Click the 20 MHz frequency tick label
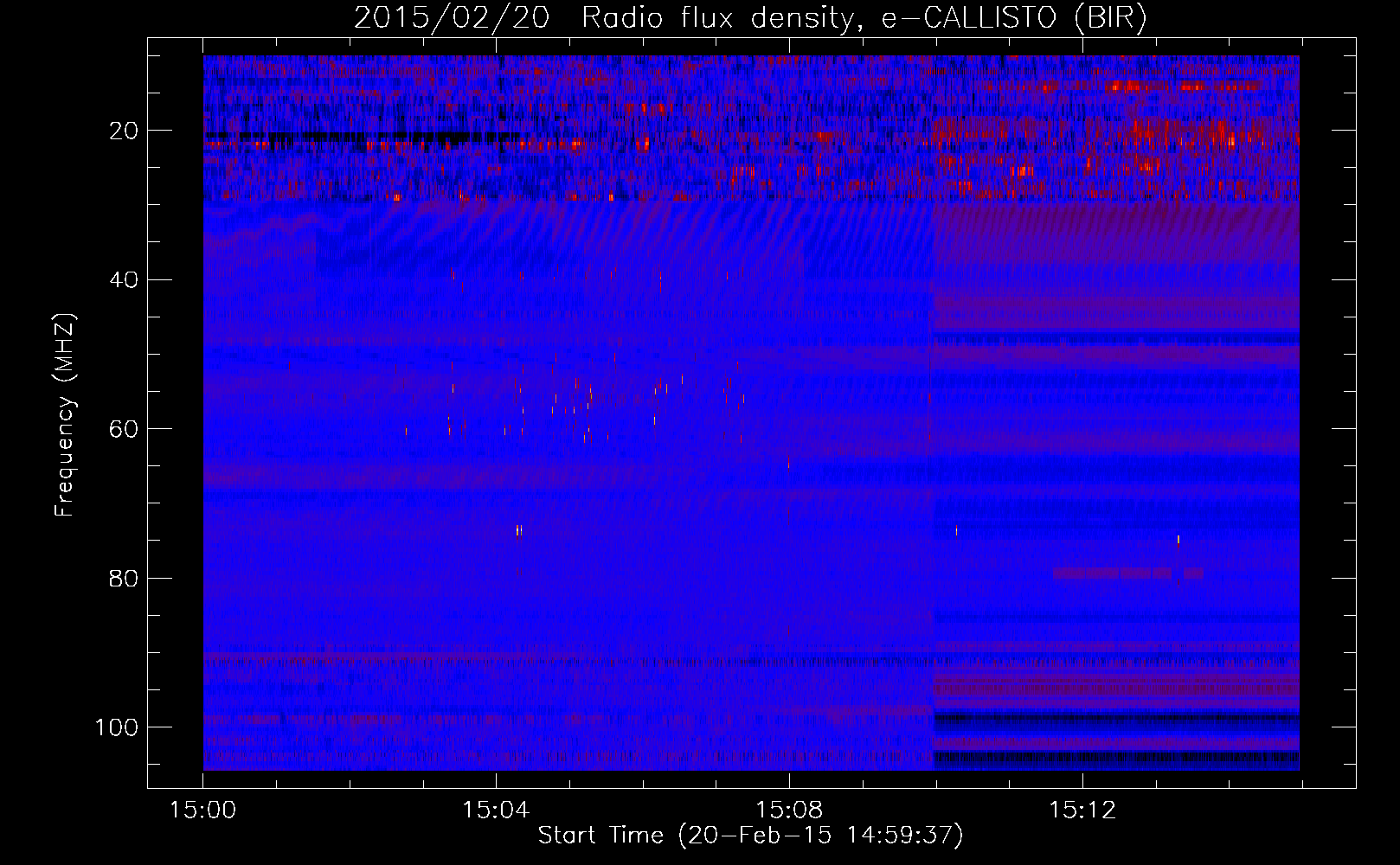The width and height of the screenshot is (1400, 865). [x=124, y=131]
